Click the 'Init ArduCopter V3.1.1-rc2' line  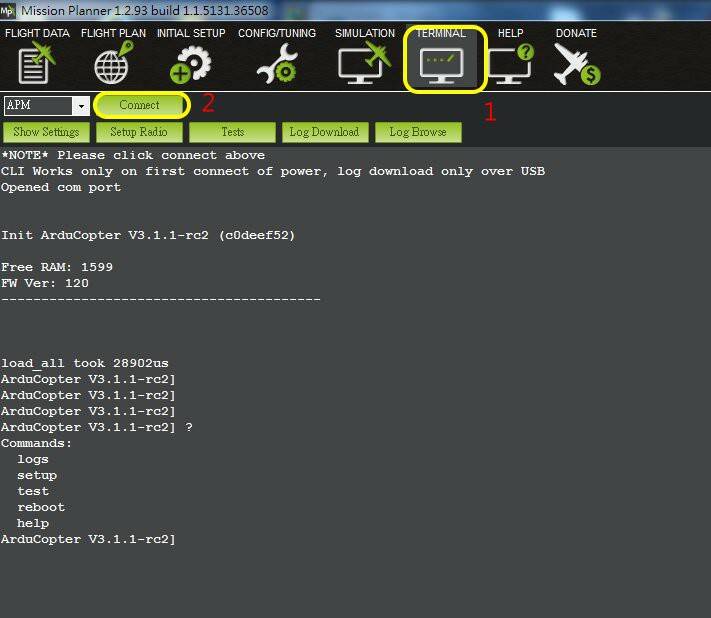click(x=148, y=235)
